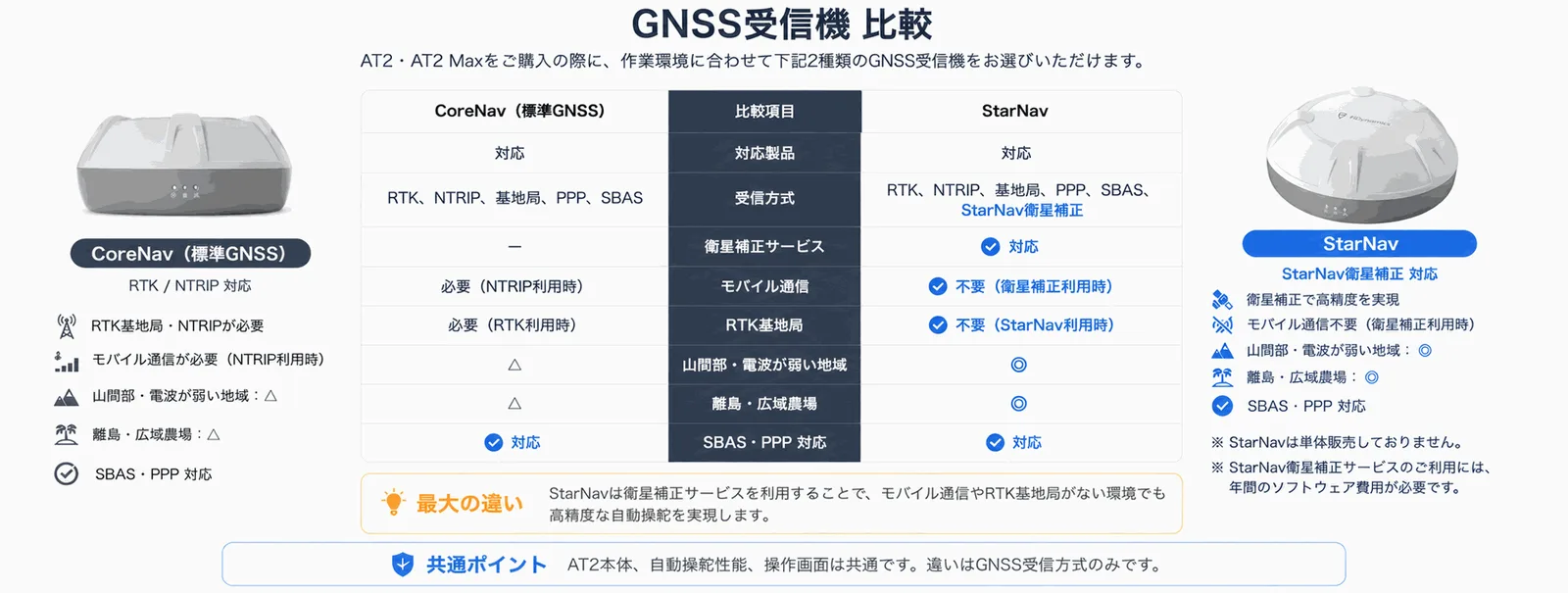Image resolution: width=1568 pixels, height=593 pixels.
Task: Select the CoreNav（標準GNSS）table column header
Action: click(x=515, y=112)
